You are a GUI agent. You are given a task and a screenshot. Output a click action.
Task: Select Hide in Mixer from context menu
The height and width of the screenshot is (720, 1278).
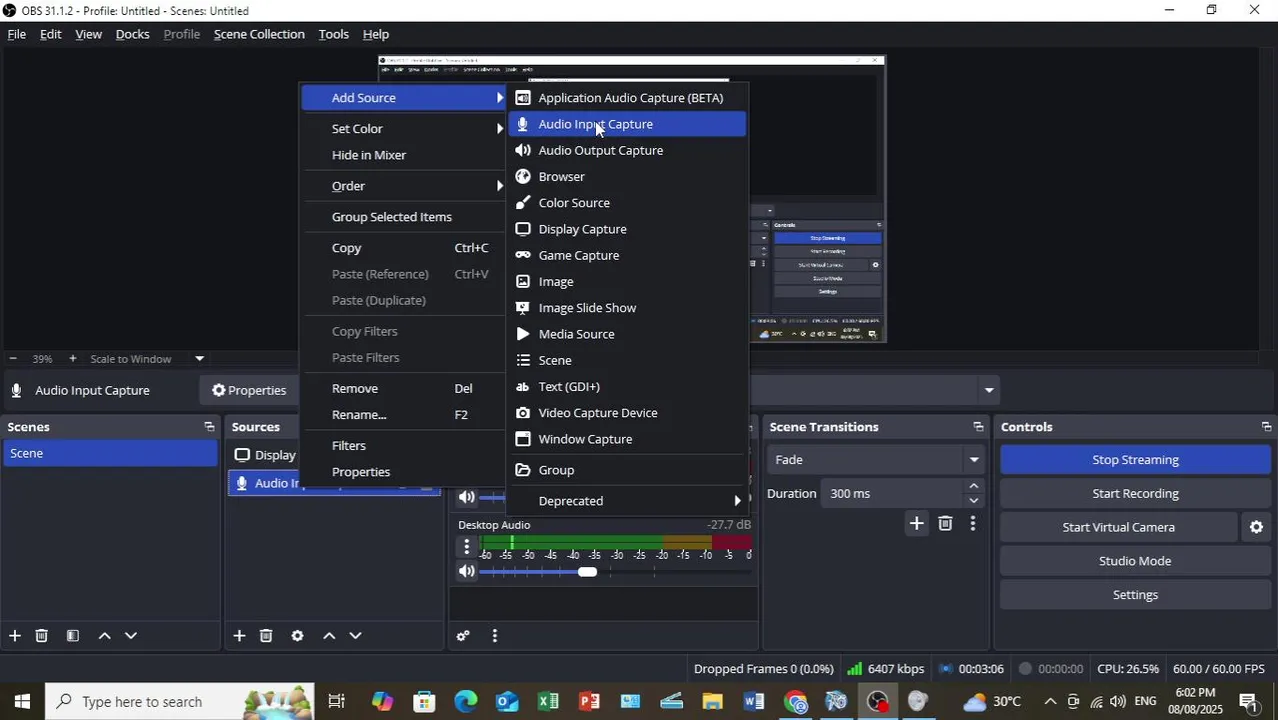[403, 155]
